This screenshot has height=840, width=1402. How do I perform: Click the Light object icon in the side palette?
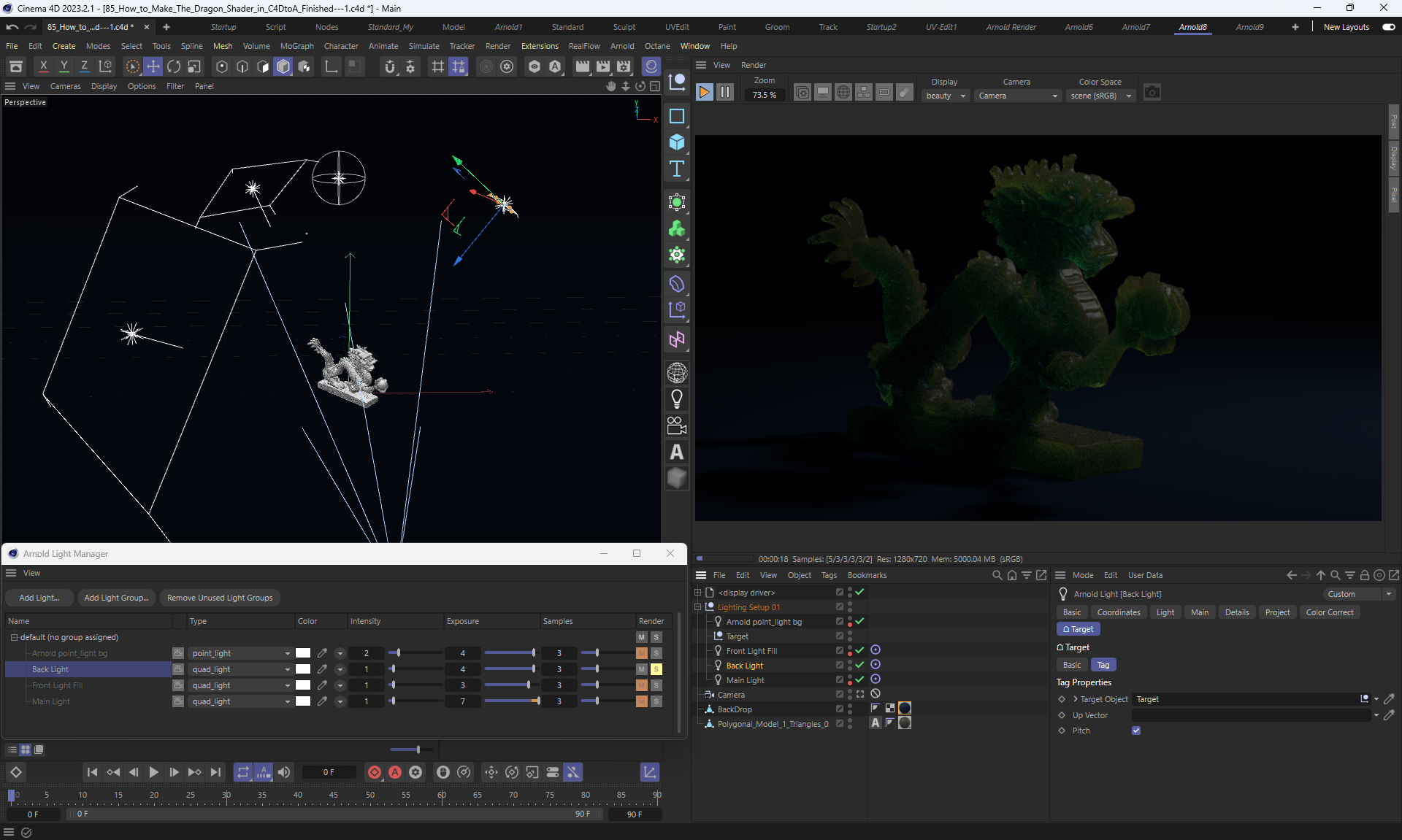tap(677, 399)
